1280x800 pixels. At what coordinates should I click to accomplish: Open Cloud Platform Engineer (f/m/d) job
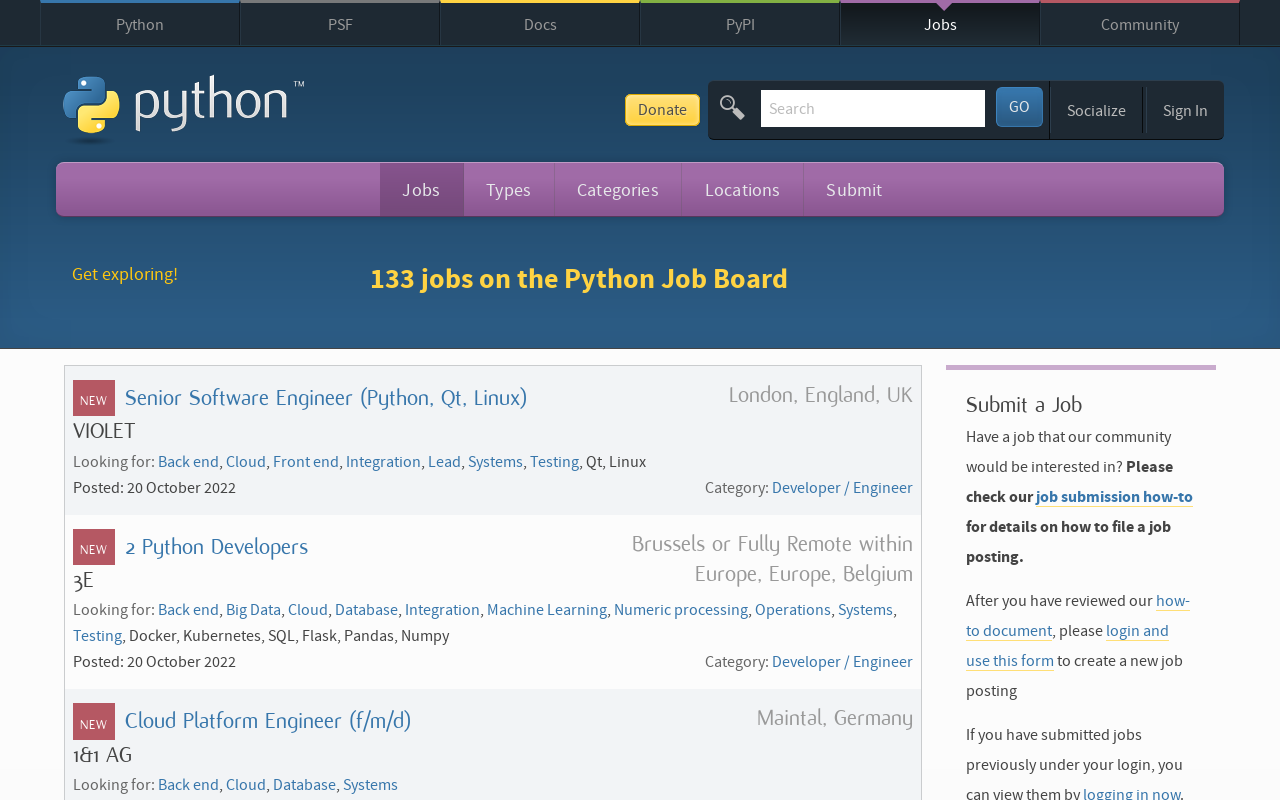click(x=268, y=721)
